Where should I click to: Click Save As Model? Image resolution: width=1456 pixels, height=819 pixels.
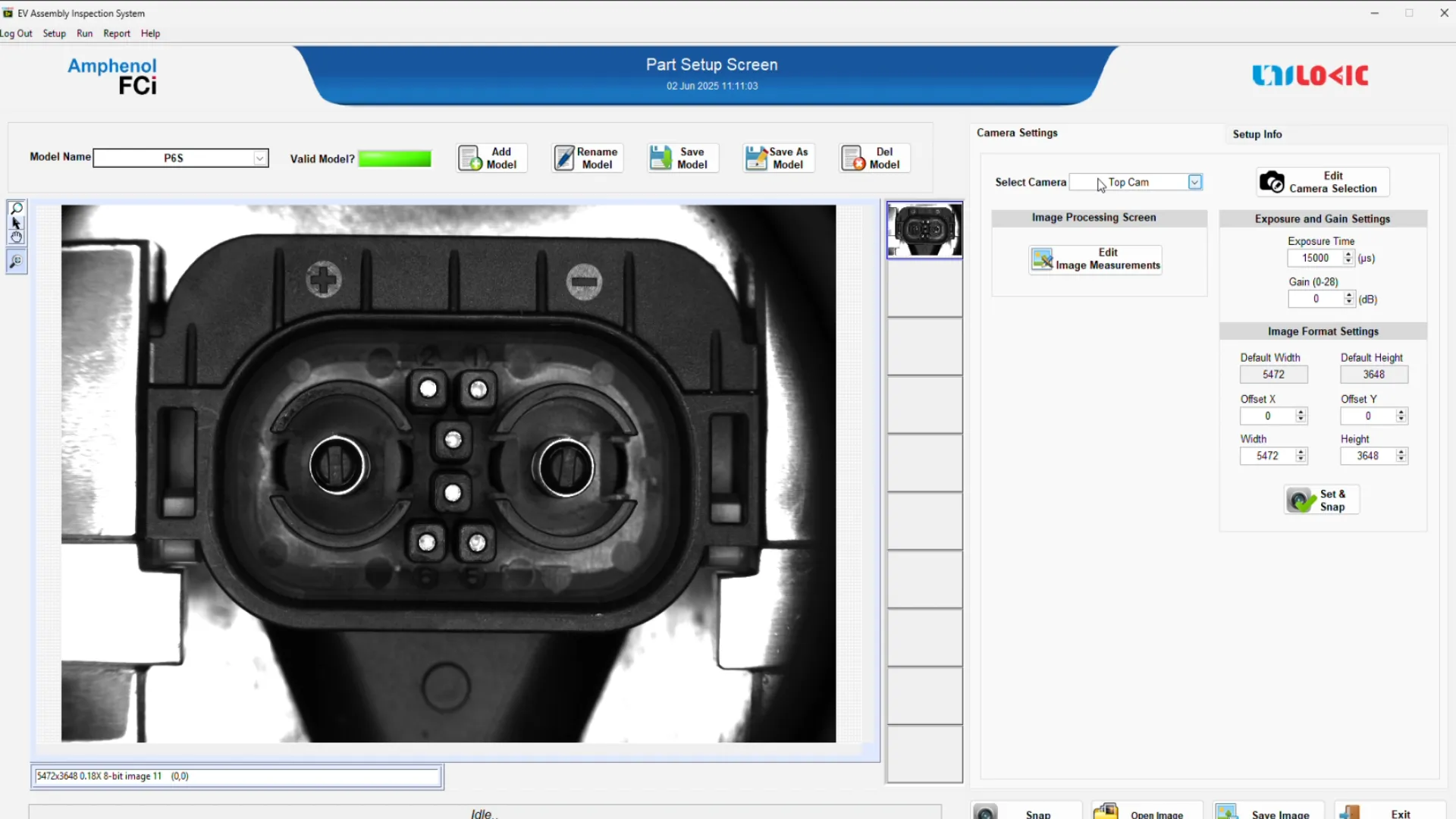coord(778,158)
